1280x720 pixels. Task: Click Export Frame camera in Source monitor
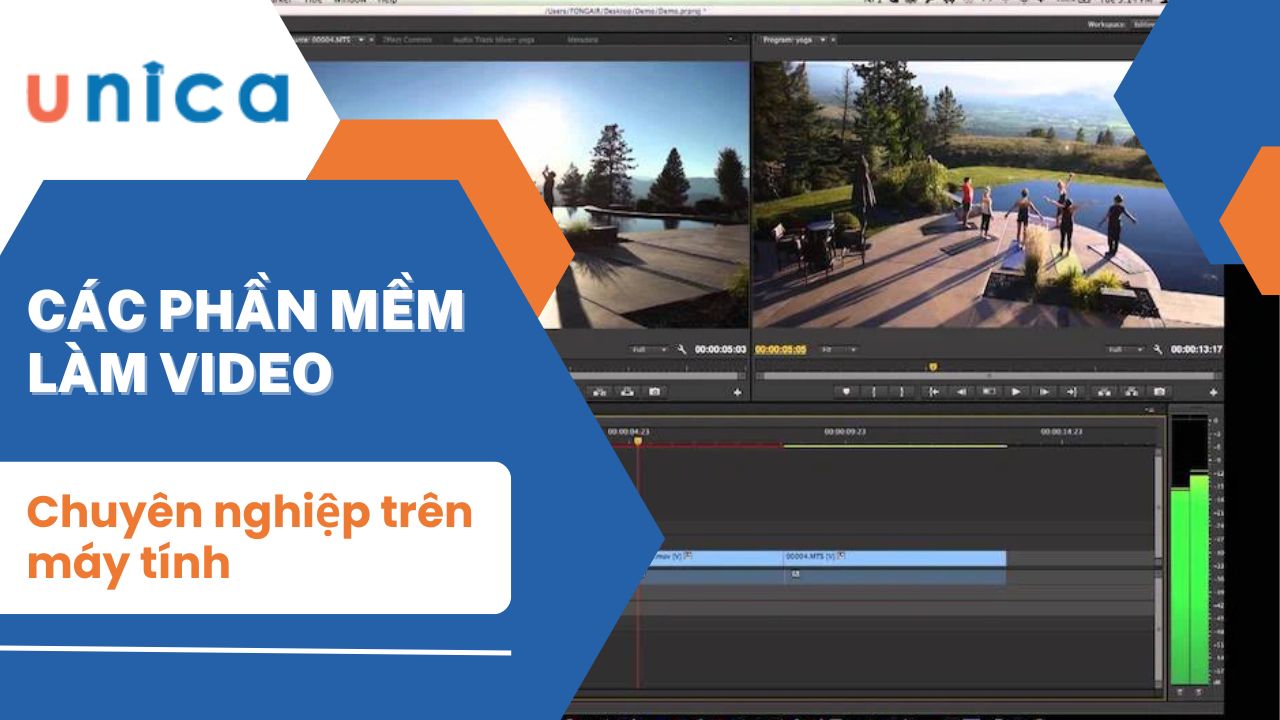[654, 392]
